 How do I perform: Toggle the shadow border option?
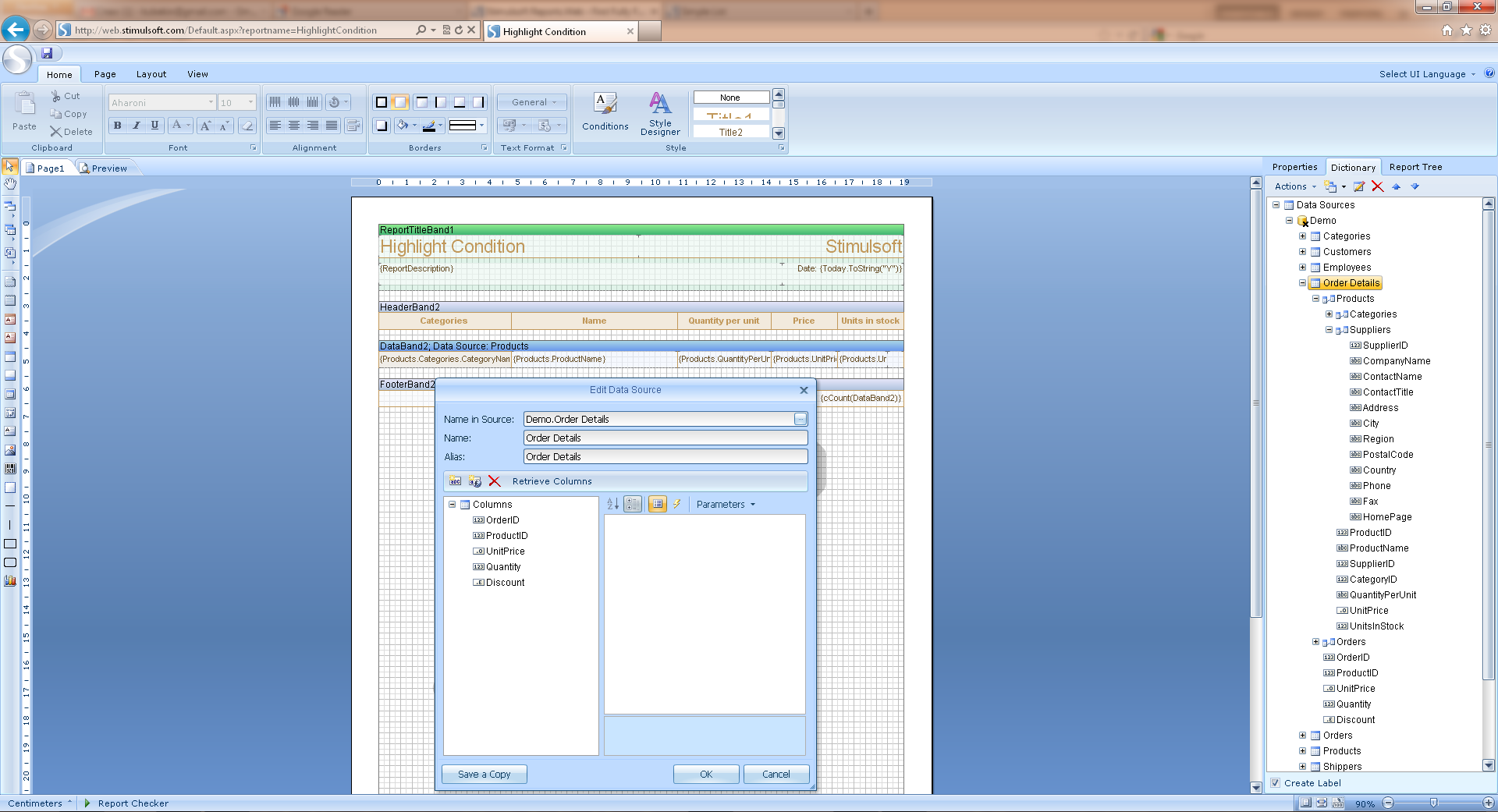[x=382, y=126]
